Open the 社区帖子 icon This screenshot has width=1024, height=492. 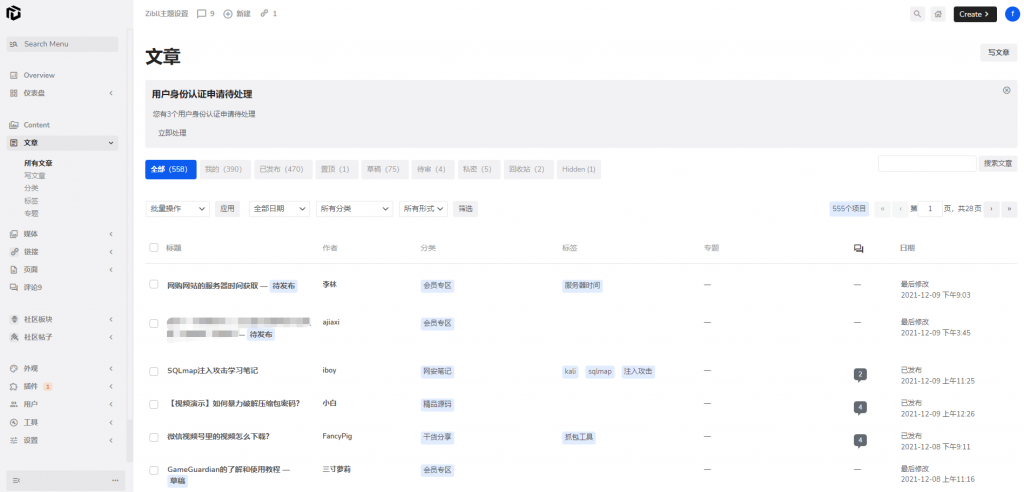point(14,337)
